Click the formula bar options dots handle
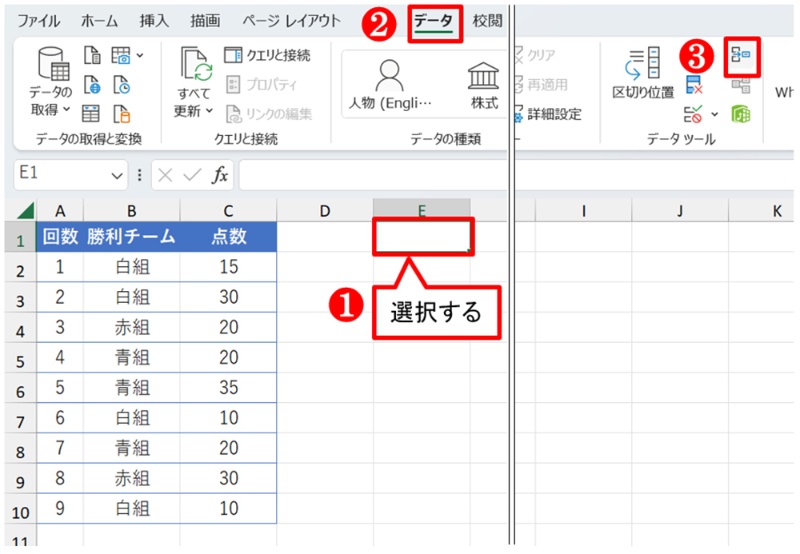 coord(139,175)
